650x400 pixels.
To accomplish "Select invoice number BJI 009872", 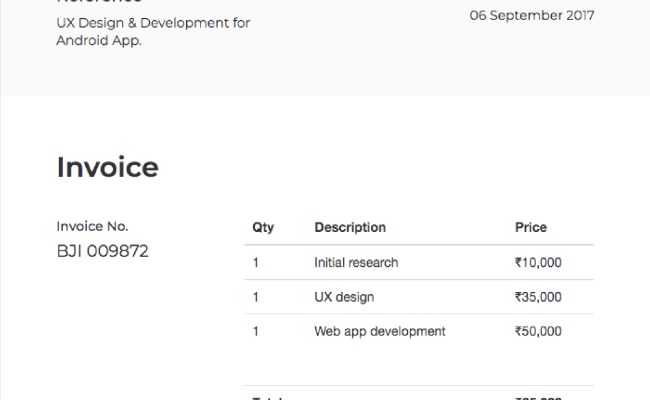I will point(102,251).
